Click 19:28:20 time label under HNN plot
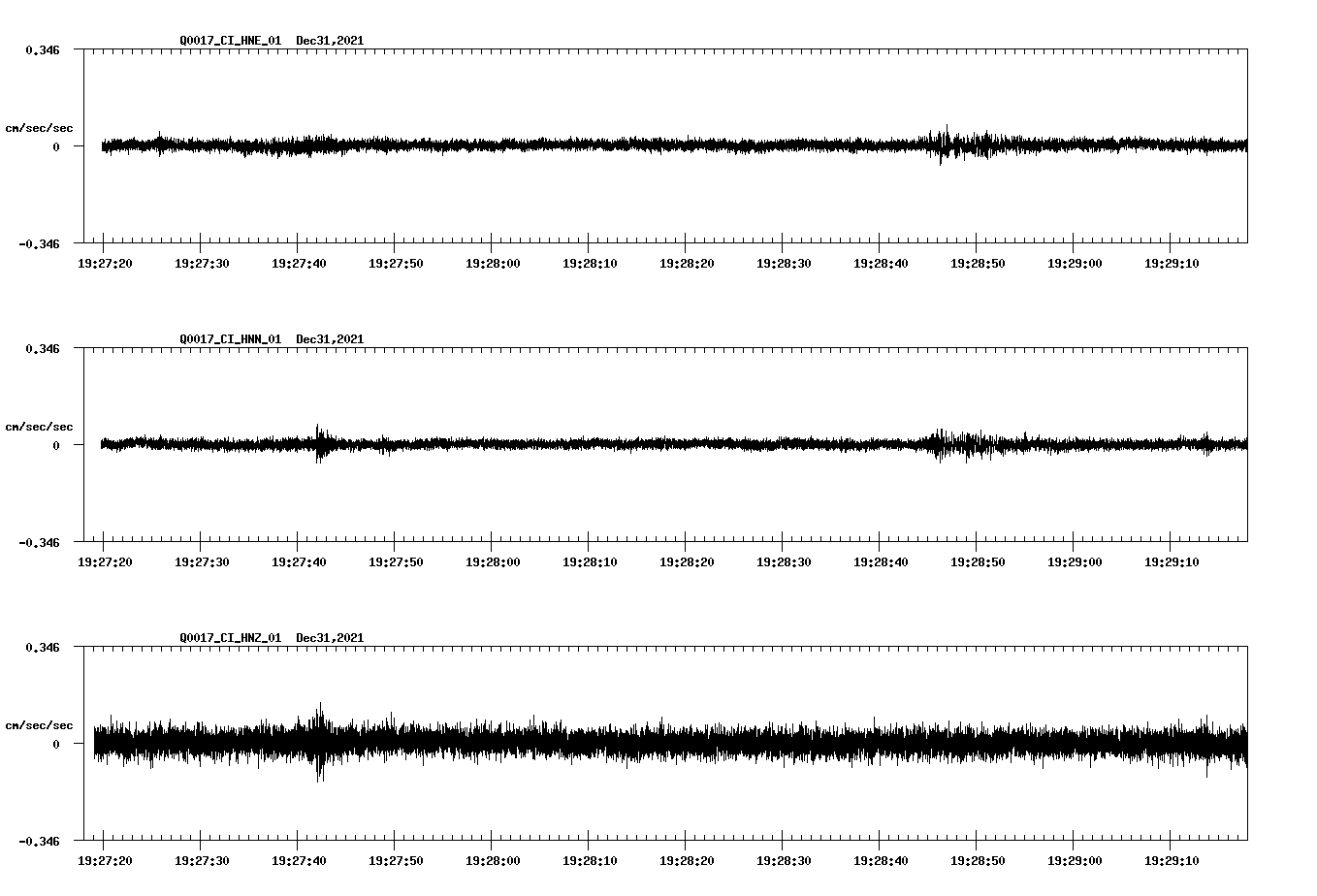Viewport: 1317px width, 896px height. 687,562
